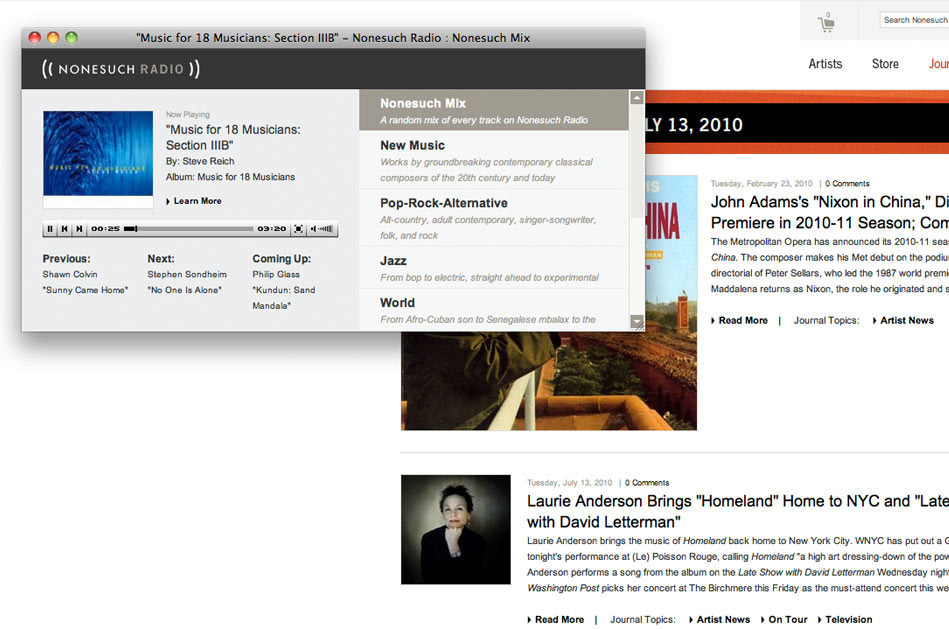Skip back to the previous track
This screenshot has width=949, height=629.
[64, 229]
